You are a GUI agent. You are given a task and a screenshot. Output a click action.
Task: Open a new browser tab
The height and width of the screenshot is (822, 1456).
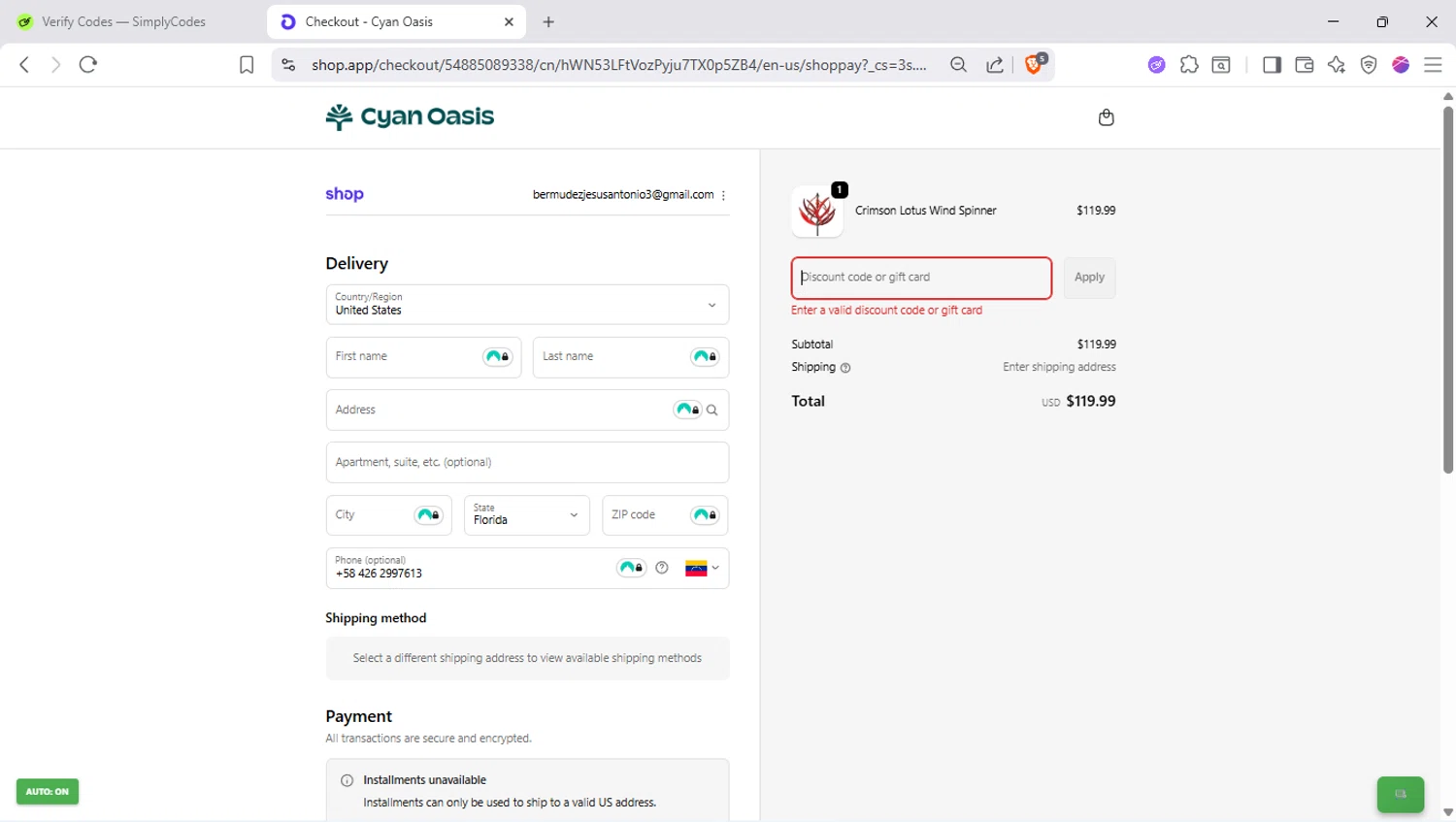pos(548,21)
